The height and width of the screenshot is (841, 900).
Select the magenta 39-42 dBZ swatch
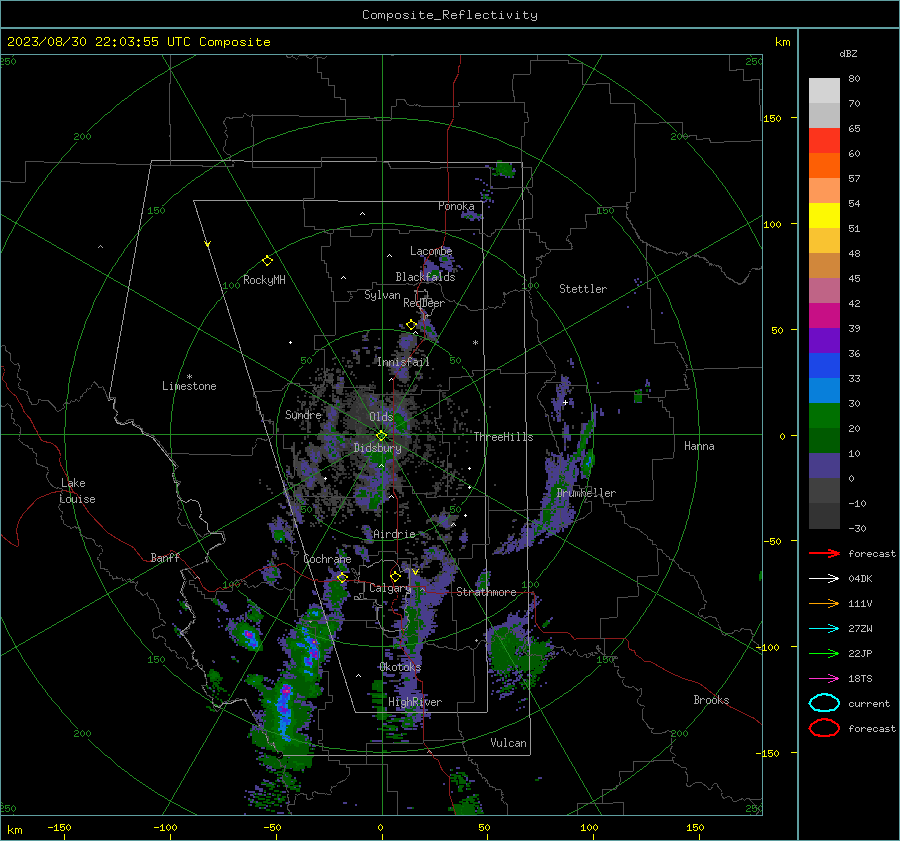824,316
